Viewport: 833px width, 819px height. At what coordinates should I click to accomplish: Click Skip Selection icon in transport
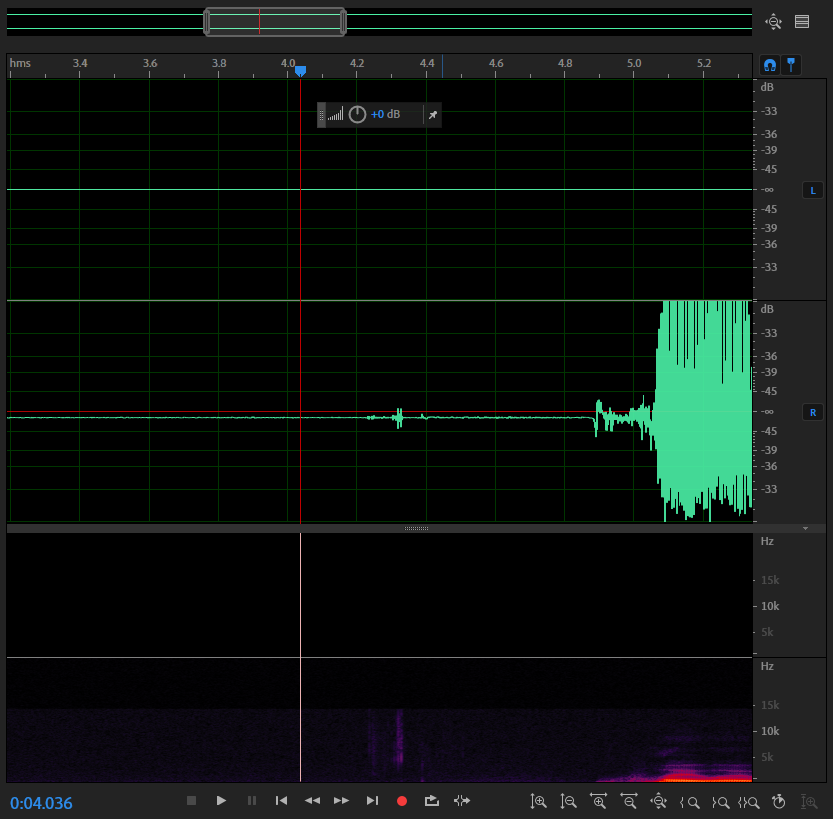pyautogui.click(x=461, y=801)
